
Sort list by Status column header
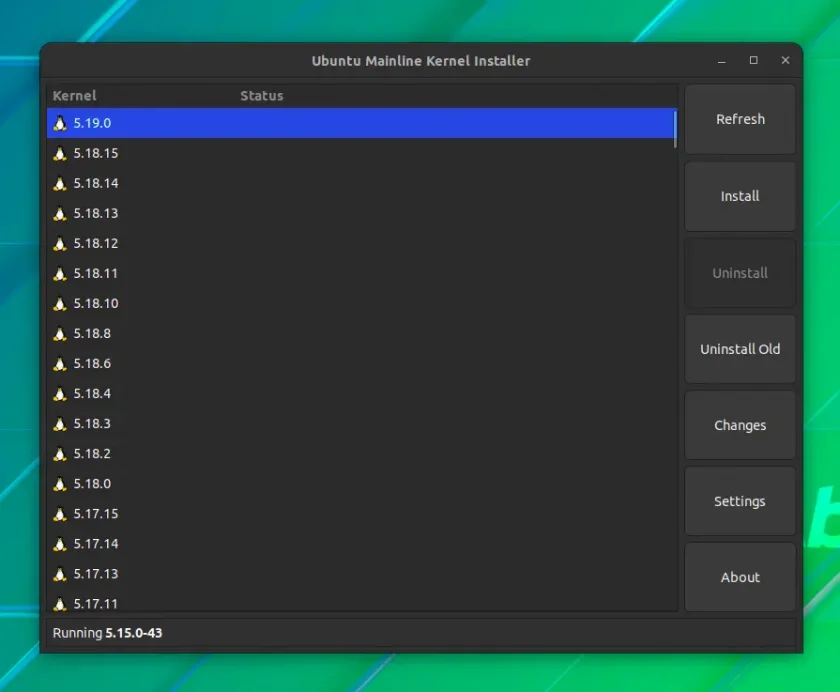(x=261, y=95)
